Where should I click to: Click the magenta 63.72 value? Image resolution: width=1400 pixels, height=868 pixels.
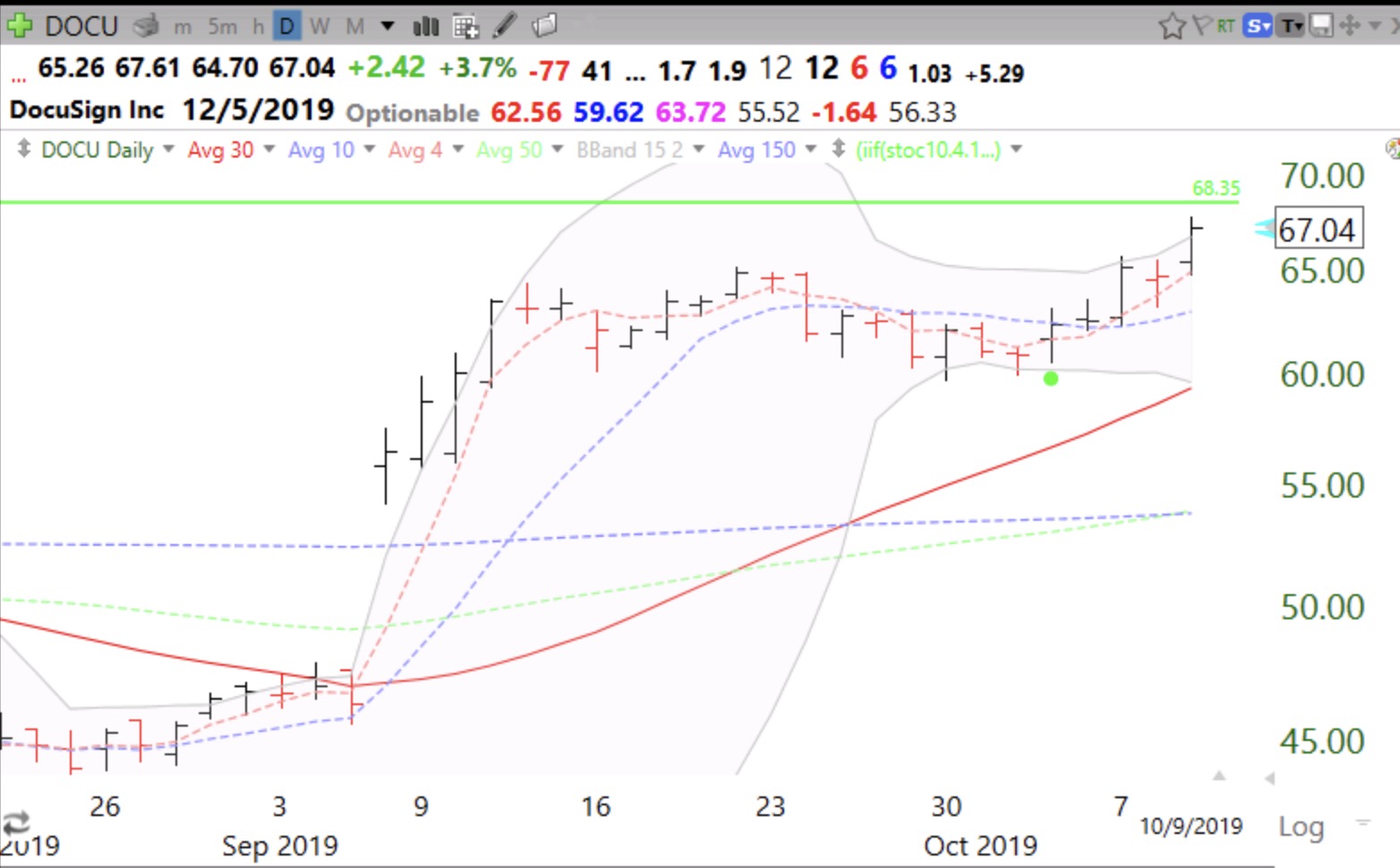pos(690,112)
